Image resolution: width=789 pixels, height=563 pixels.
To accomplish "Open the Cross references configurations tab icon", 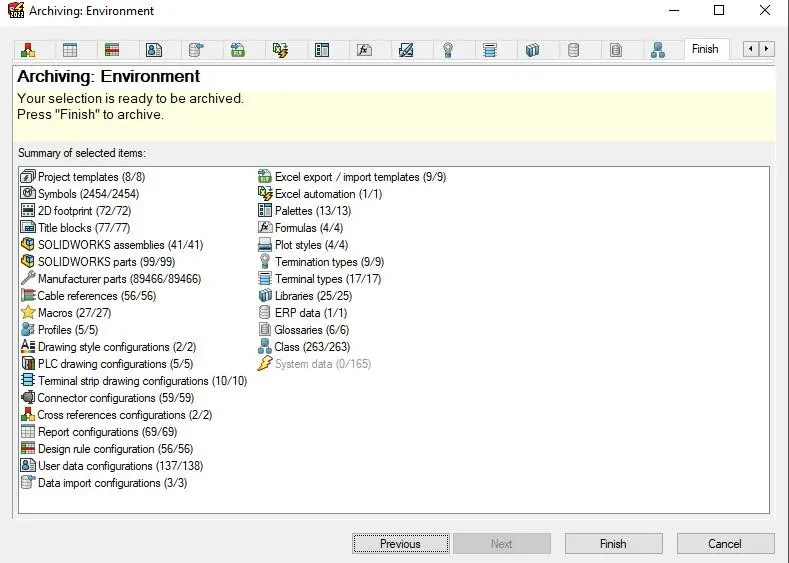I will [x=28, y=49].
